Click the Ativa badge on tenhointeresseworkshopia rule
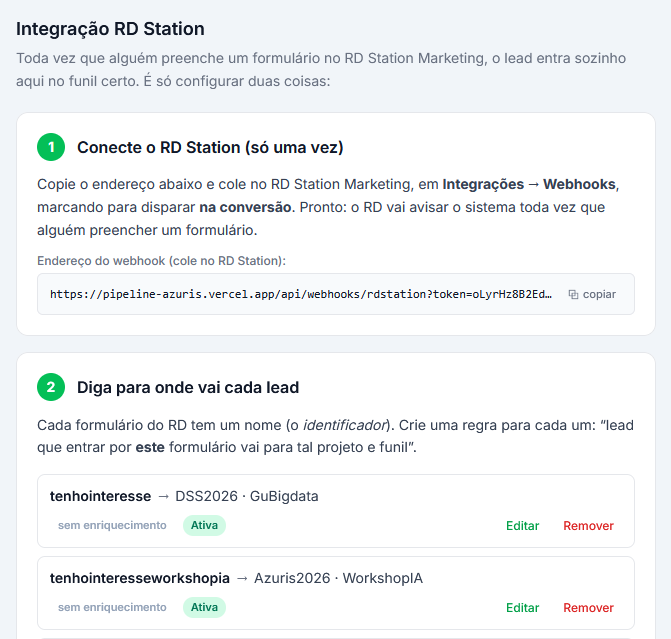 coord(204,607)
